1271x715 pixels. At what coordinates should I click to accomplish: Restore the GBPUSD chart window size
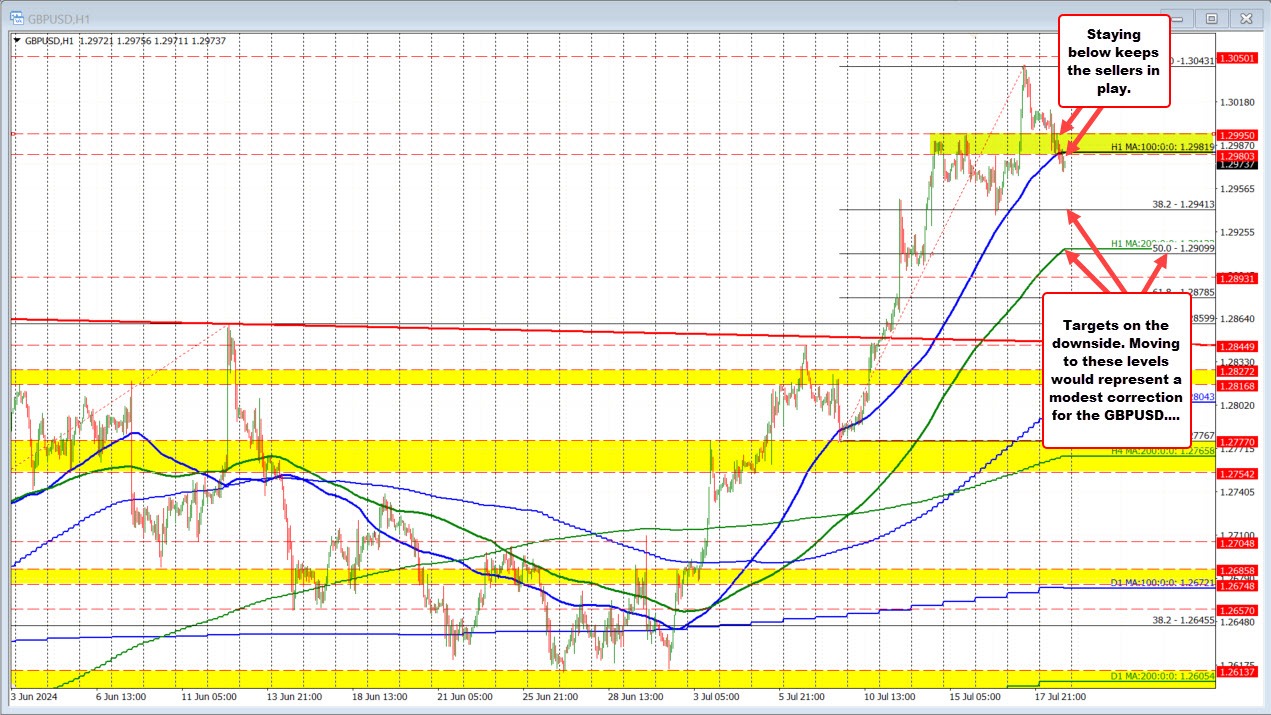[1210, 17]
